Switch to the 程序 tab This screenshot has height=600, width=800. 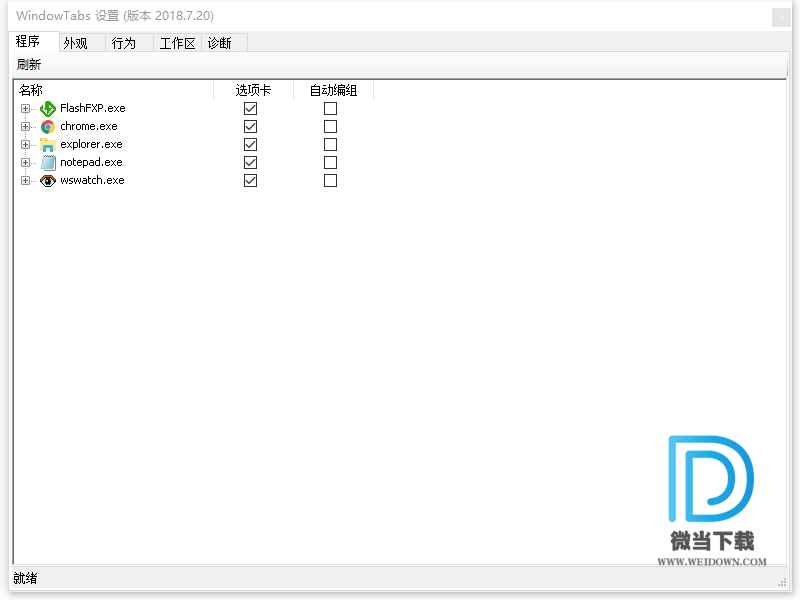click(34, 41)
